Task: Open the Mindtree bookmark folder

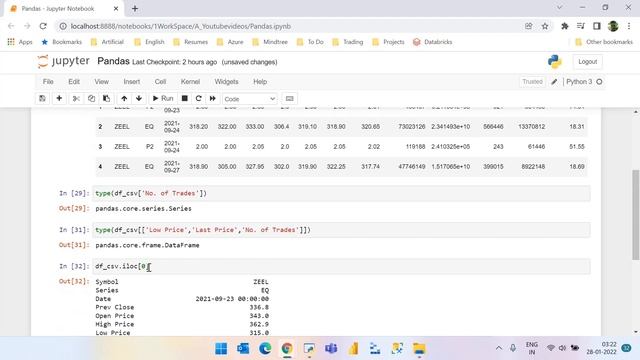Action: click(x=270, y=42)
